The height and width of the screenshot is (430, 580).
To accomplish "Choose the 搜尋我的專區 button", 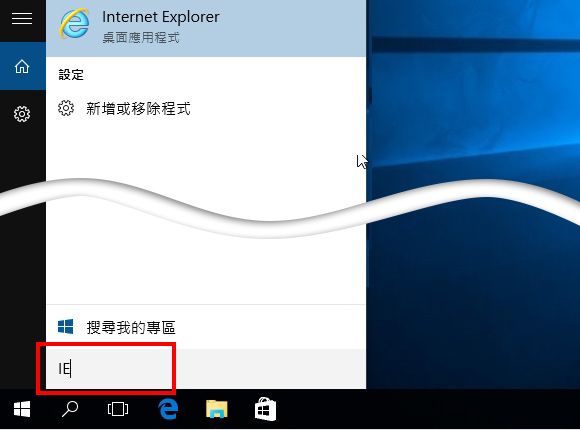I will [x=206, y=327].
